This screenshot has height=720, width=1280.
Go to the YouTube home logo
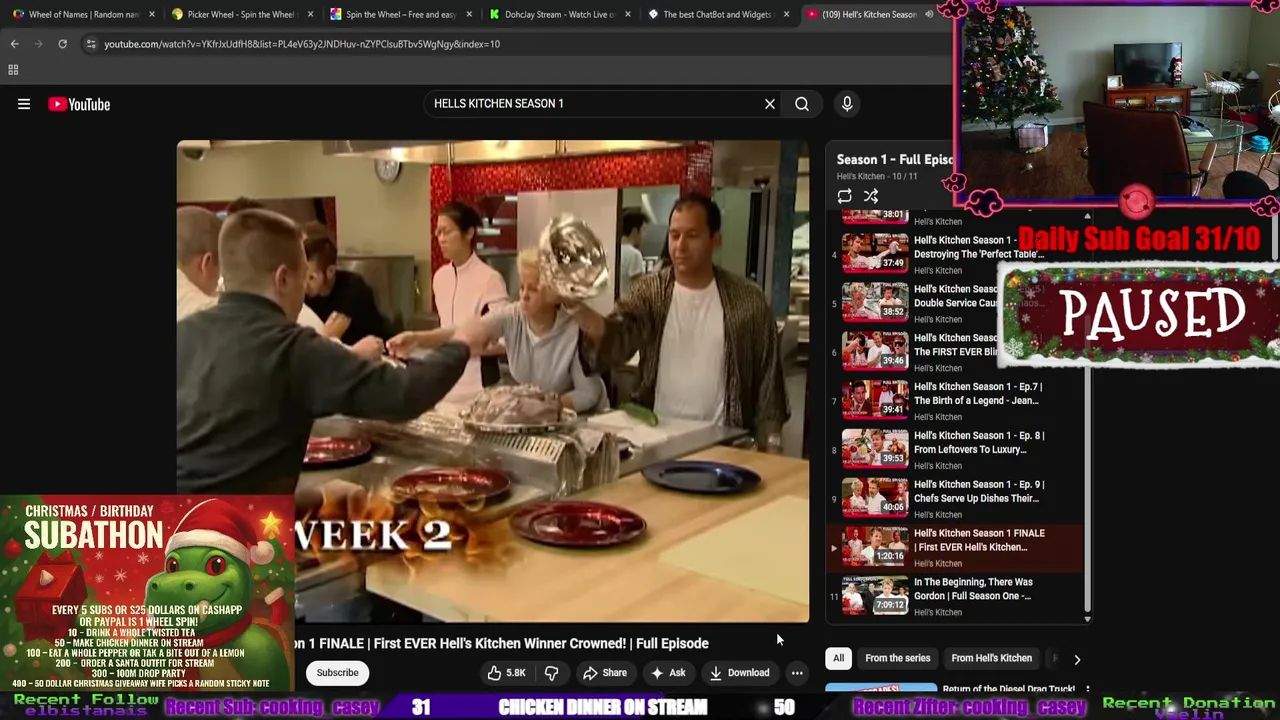tap(79, 104)
